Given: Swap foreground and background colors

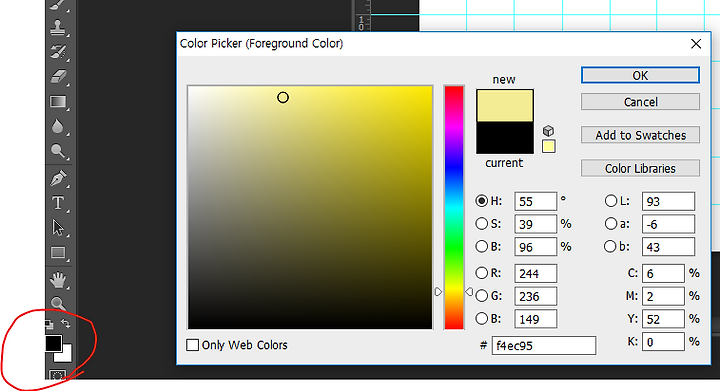Looking at the screenshot, I should point(66,324).
